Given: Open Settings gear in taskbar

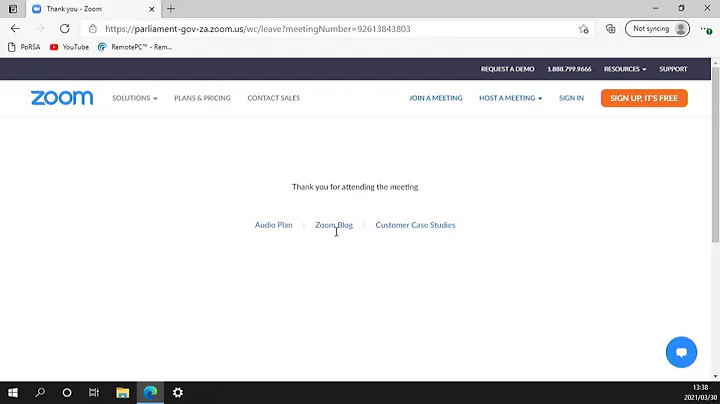Looking at the screenshot, I should (178, 393).
